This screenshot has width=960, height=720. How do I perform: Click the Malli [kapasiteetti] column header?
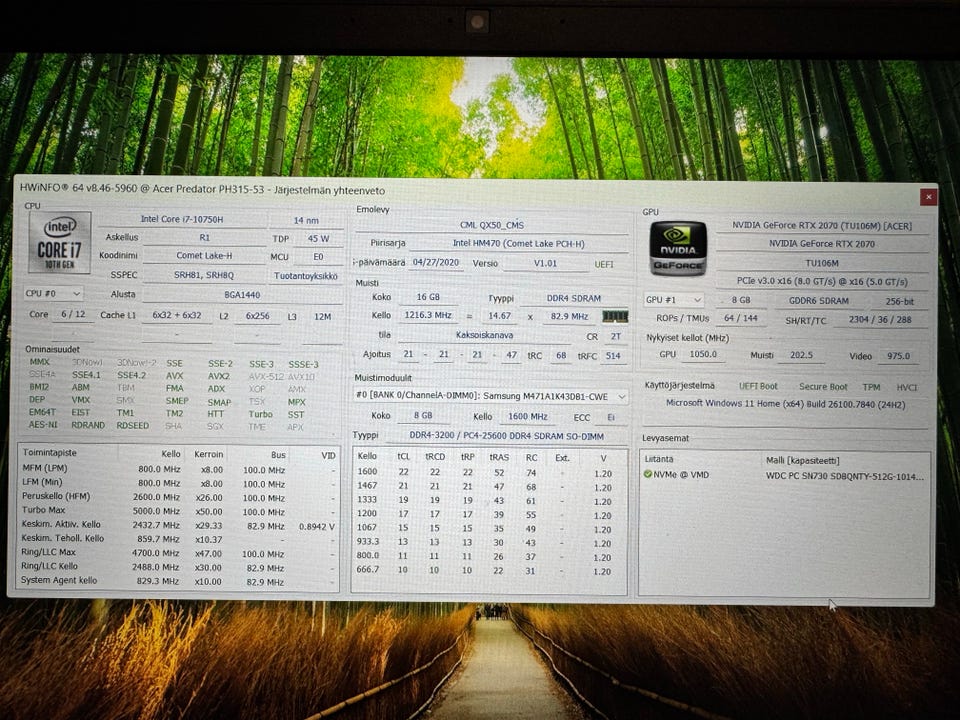802,460
